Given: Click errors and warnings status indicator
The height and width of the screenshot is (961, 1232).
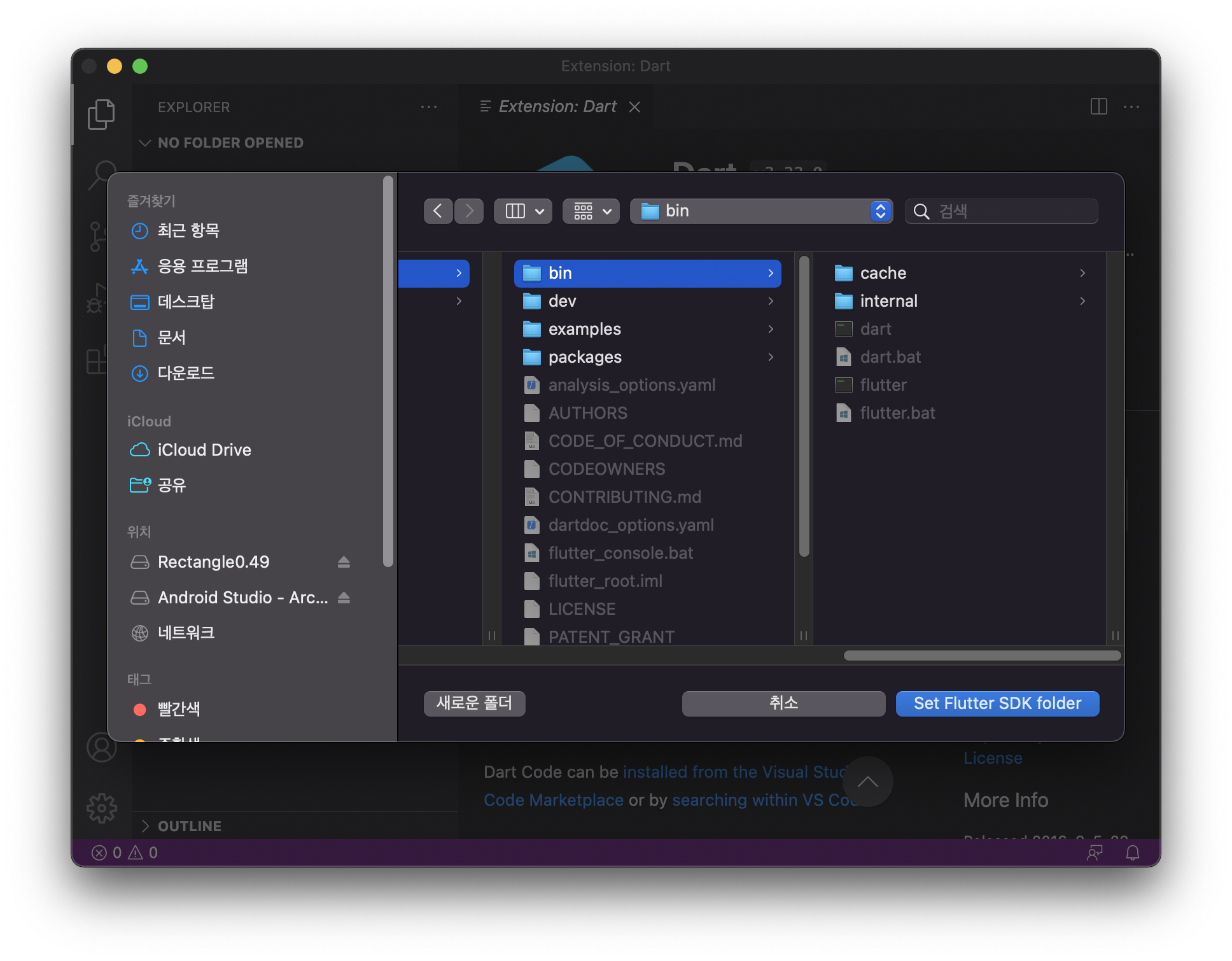Looking at the screenshot, I should coord(125,853).
